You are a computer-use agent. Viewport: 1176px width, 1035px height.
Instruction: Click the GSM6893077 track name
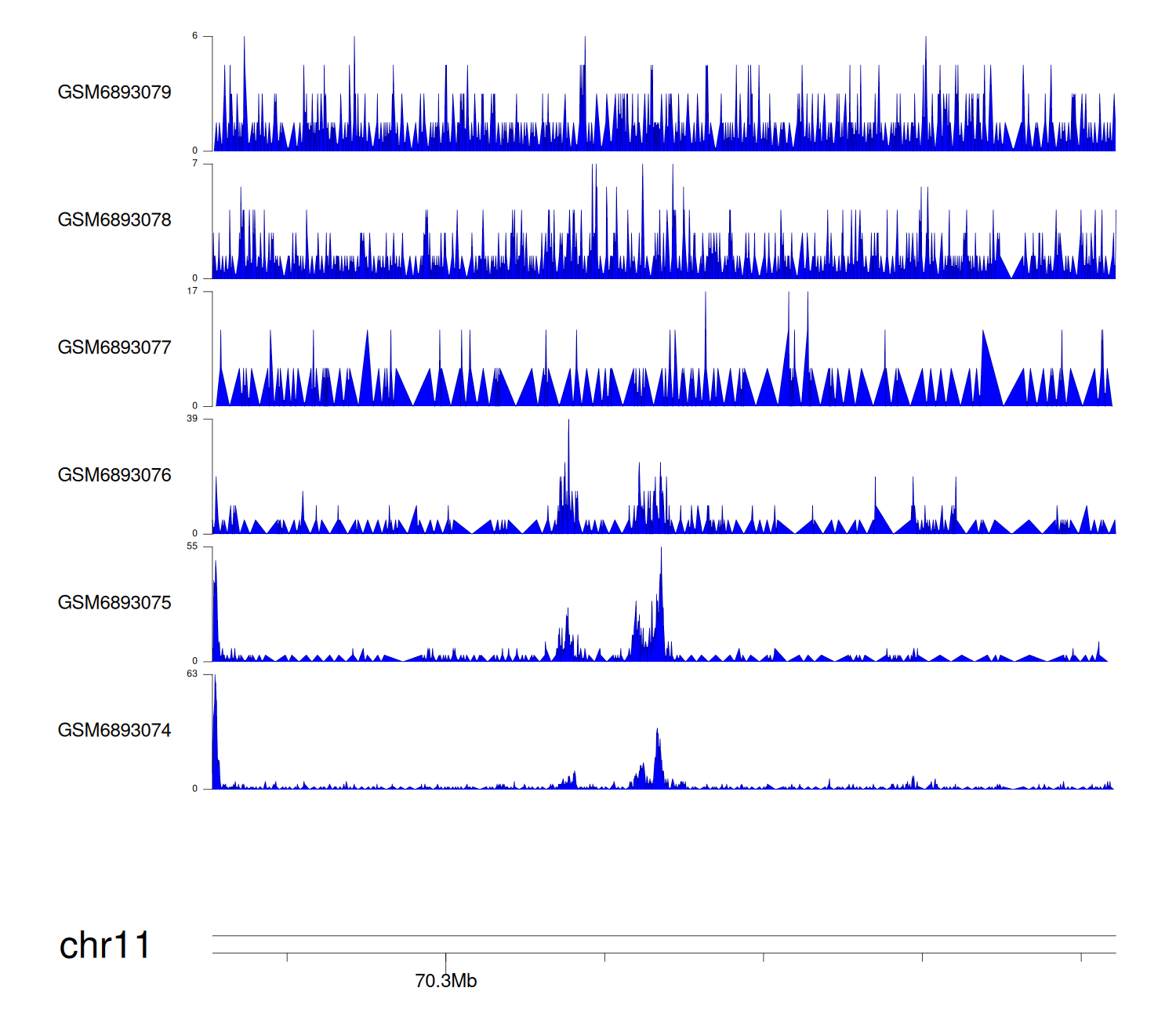coord(114,348)
